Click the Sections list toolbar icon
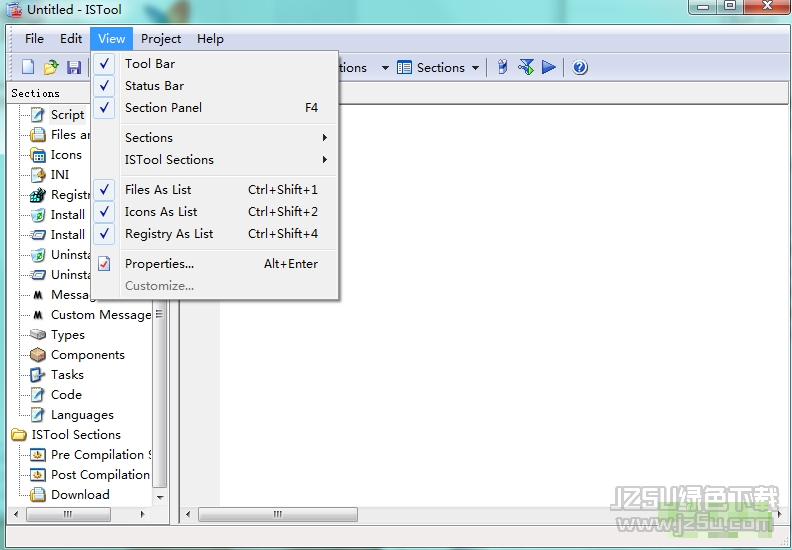The image size is (792, 550). (404, 67)
